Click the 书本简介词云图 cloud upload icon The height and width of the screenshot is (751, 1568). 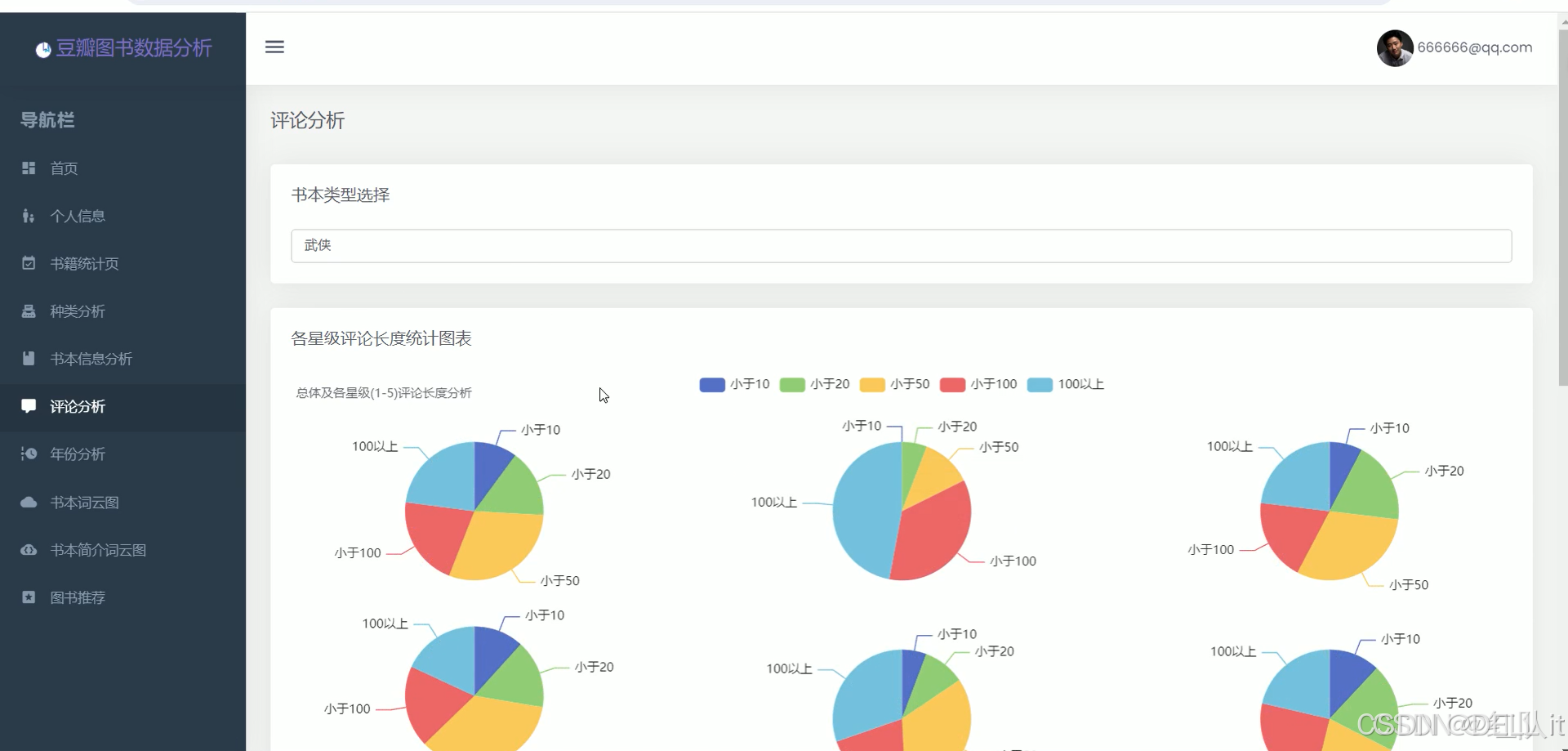coord(29,550)
